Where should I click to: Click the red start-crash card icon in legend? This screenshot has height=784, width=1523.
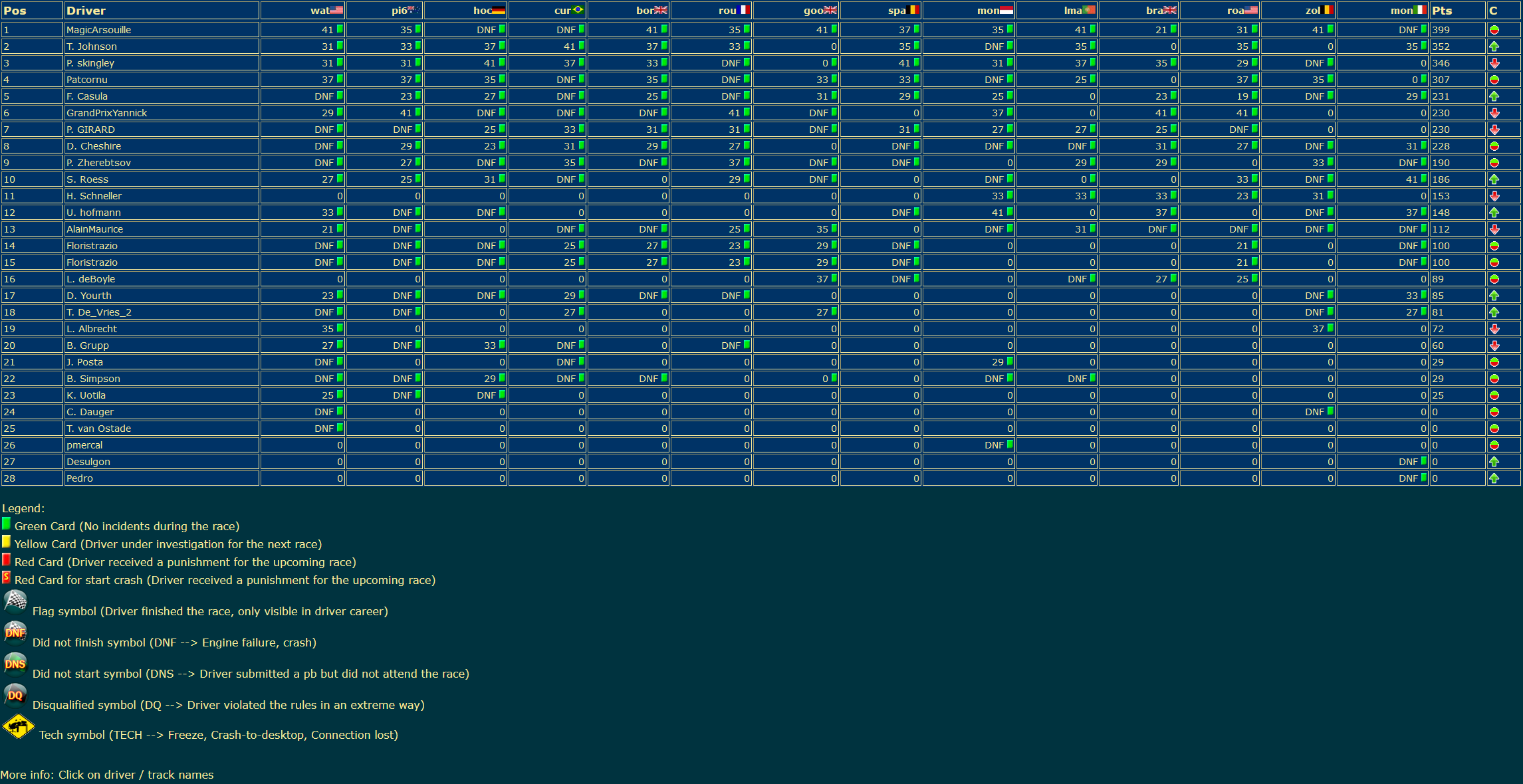6,577
